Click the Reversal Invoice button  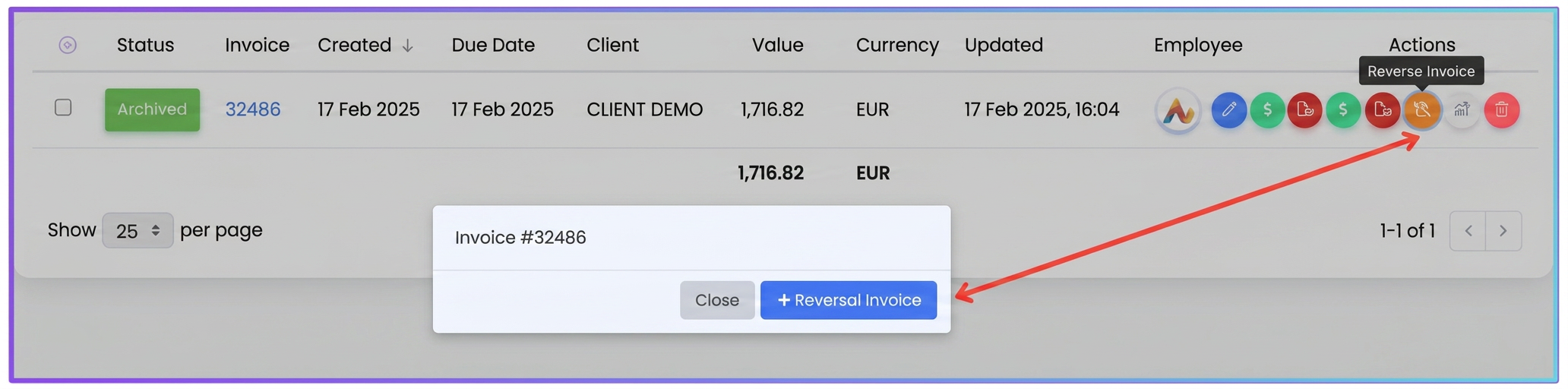click(849, 300)
